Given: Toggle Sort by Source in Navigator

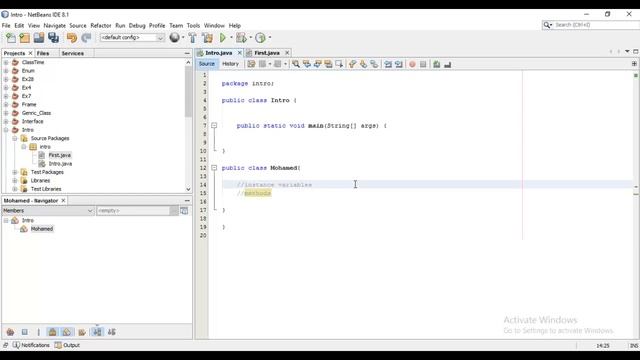Looking at the screenshot, I should (111, 332).
